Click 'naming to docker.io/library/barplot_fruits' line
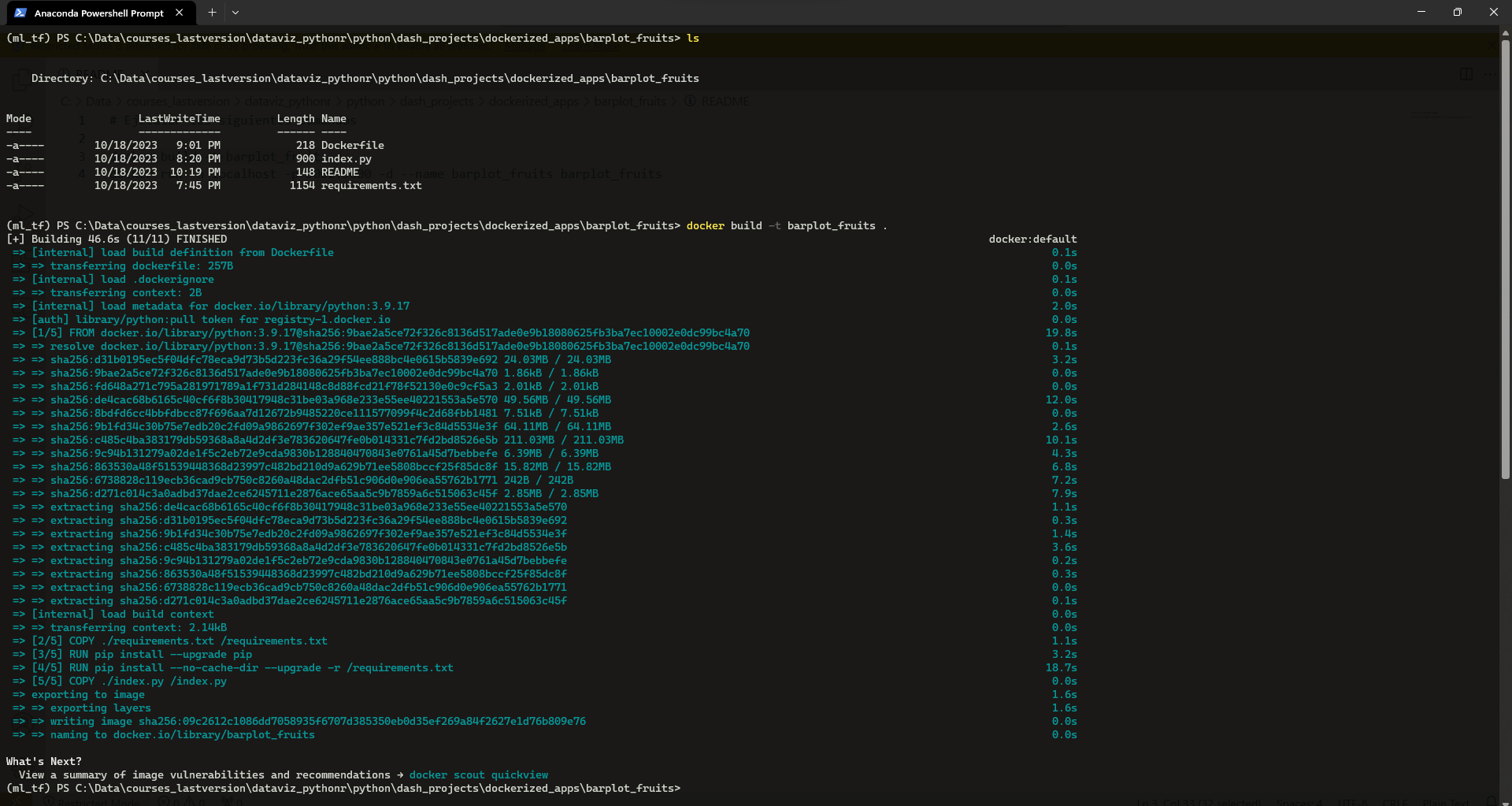 coord(164,734)
